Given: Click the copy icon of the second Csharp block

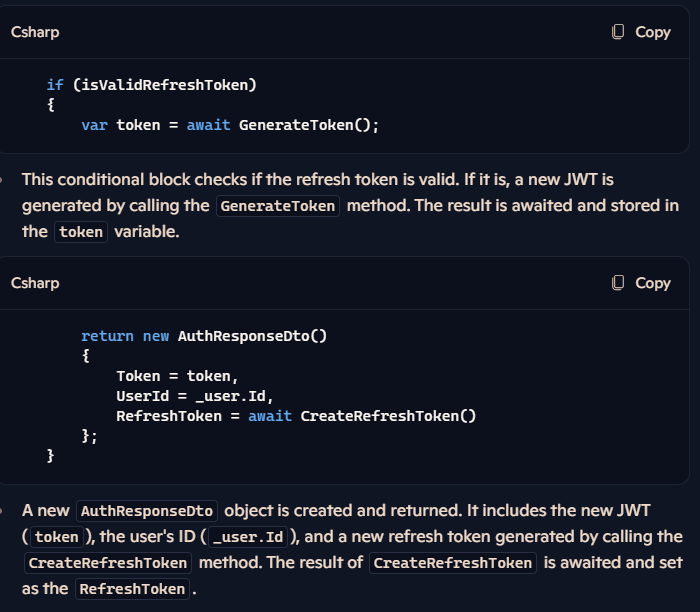Looking at the screenshot, I should (618, 283).
